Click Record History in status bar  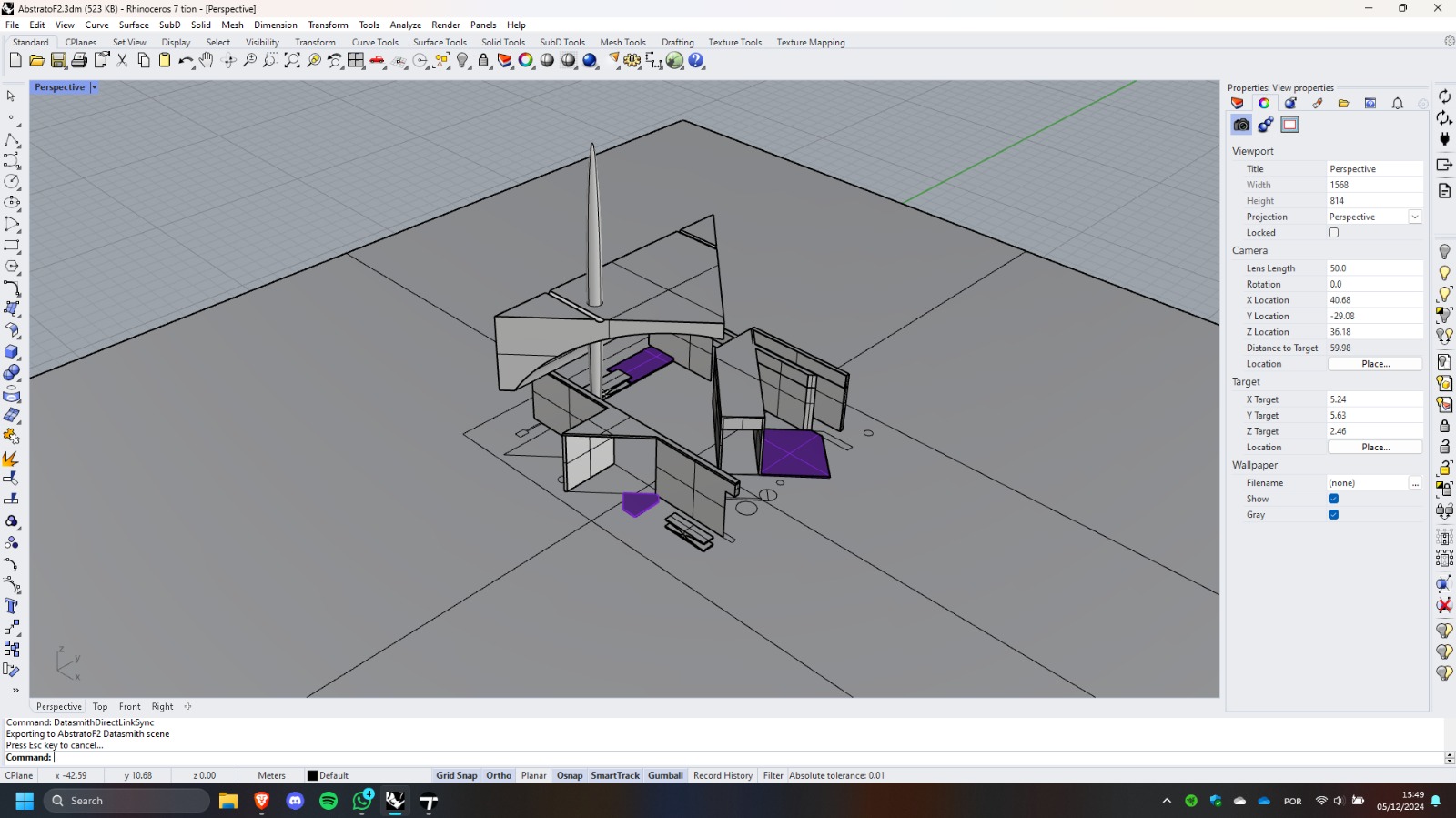723,775
